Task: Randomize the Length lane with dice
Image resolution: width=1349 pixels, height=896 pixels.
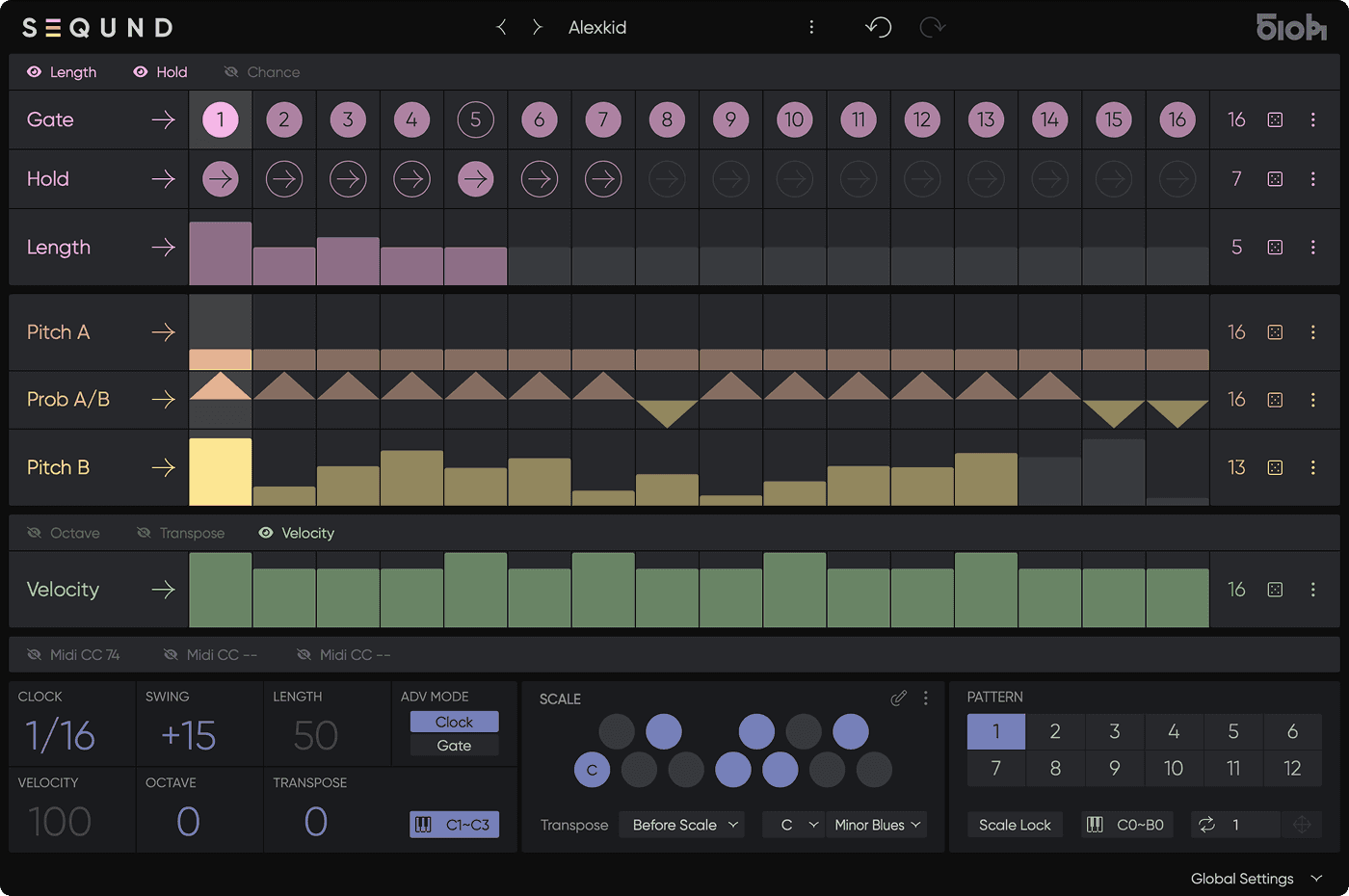Action: pyautogui.click(x=1275, y=248)
